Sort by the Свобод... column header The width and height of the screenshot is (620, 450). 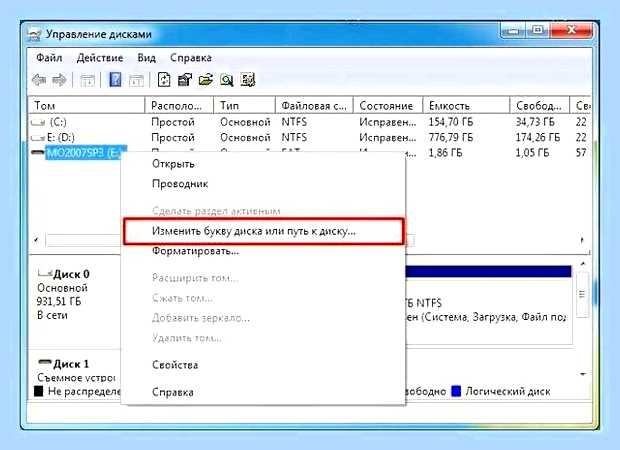click(539, 106)
